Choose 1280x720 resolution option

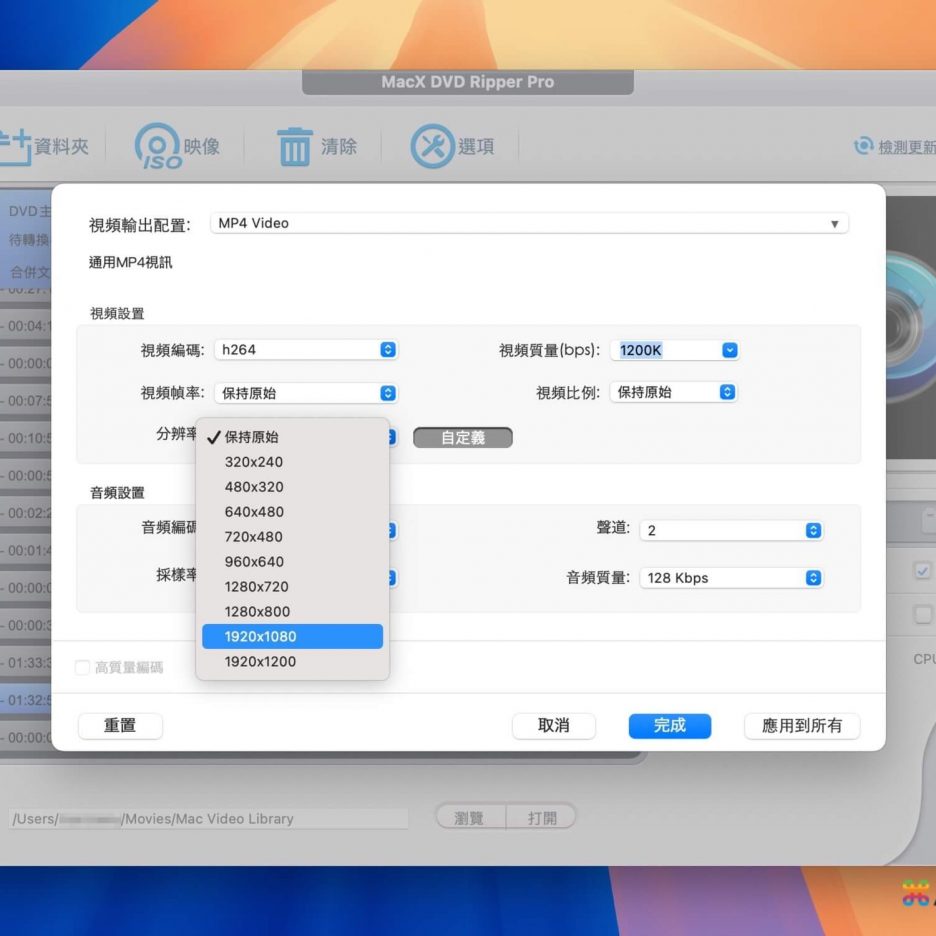coord(292,586)
